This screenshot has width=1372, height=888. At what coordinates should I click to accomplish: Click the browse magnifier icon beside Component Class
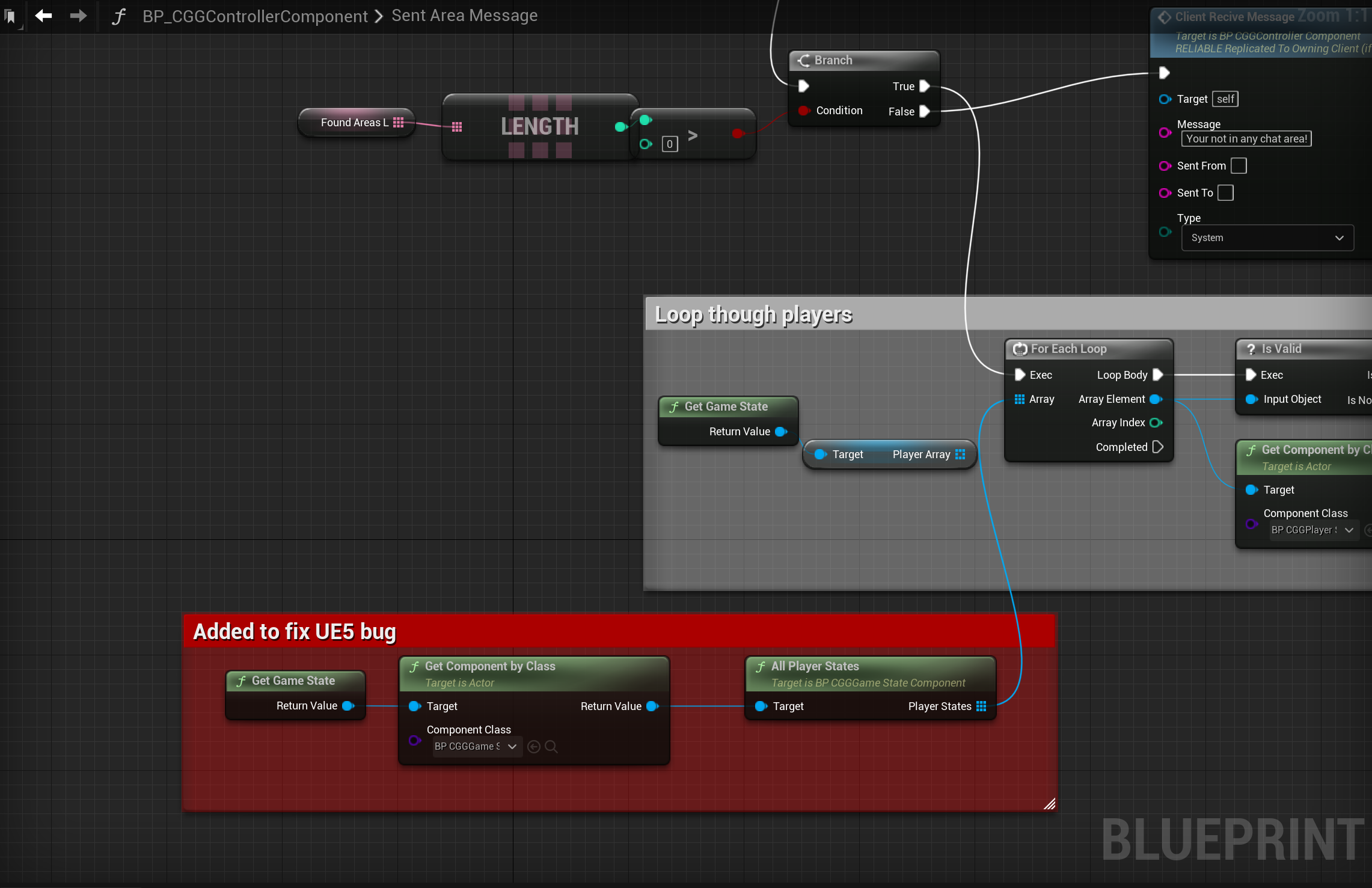pos(551,747)
